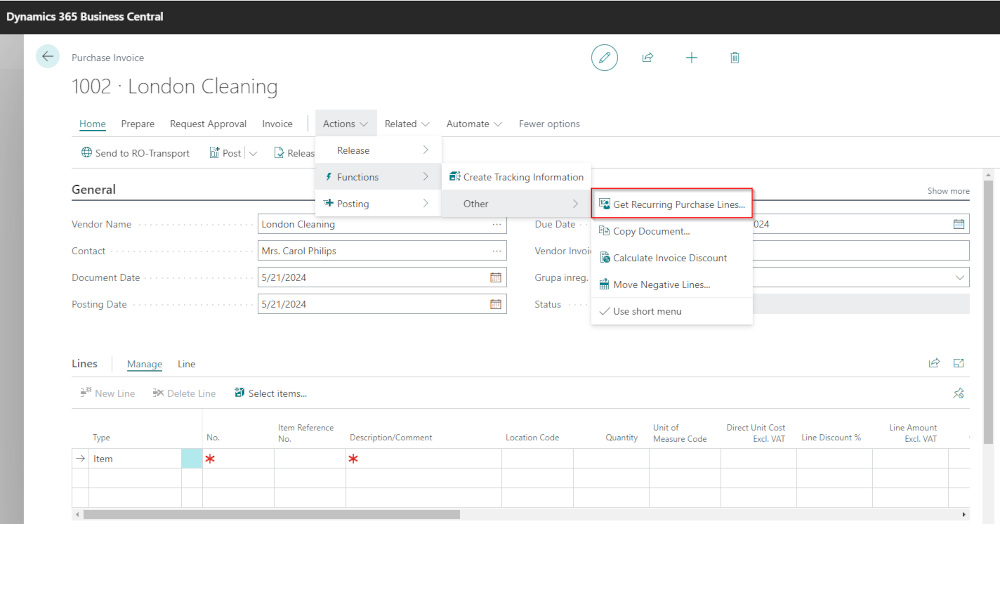The image size is (1000, 600).
Task: Select Calculate Invoice Discount
Action: (672, 258)
